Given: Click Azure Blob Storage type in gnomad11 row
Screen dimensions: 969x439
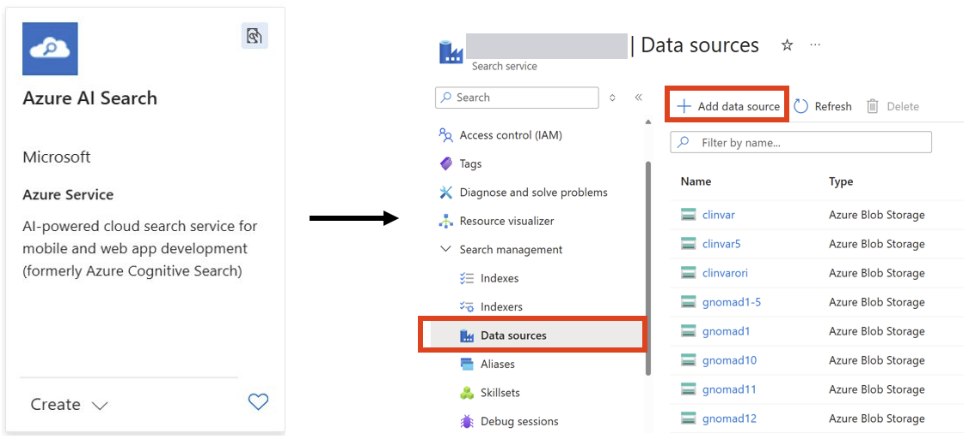Looking at the screenshot, I should click(877, 390).
